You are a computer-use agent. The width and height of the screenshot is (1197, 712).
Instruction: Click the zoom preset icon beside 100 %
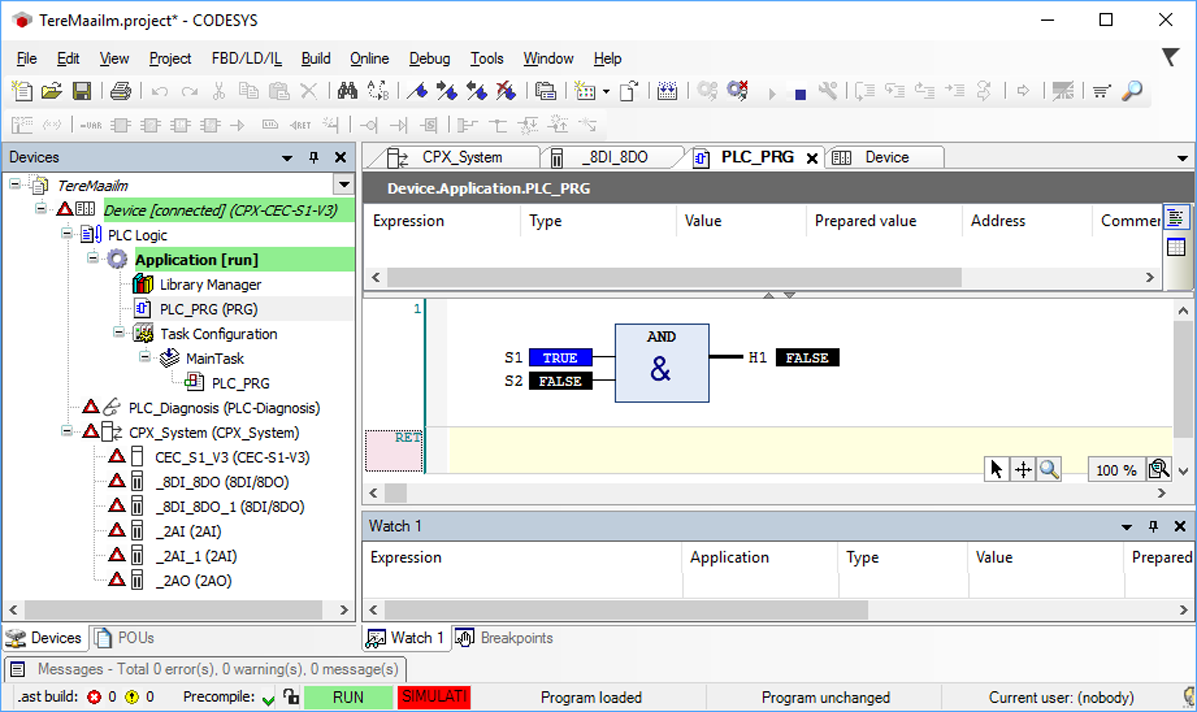coord(1159,469)
